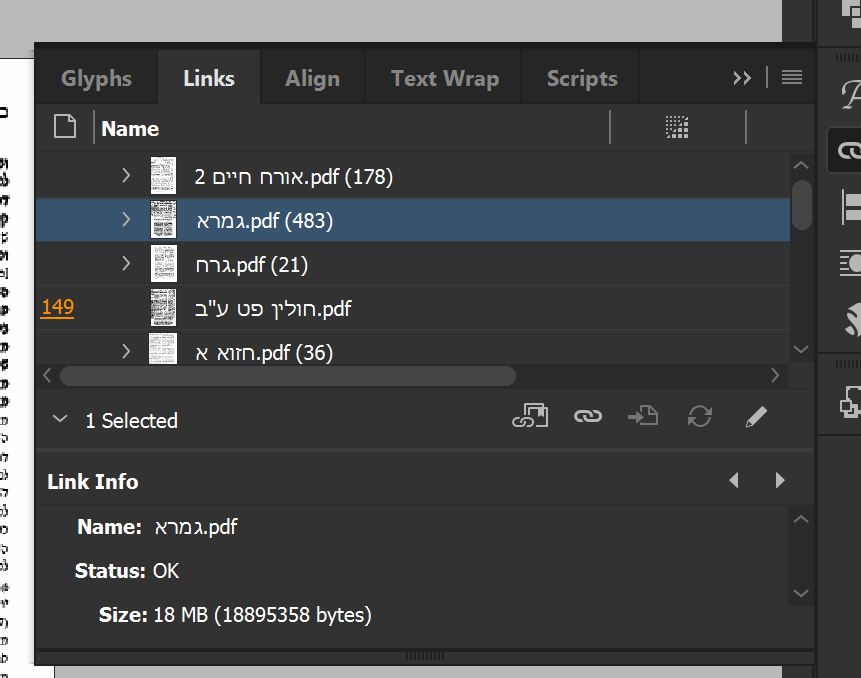Collapse the 1 Selected Link Info section
Viewport: 861px width, 678px height.
(x=60, y=420)
